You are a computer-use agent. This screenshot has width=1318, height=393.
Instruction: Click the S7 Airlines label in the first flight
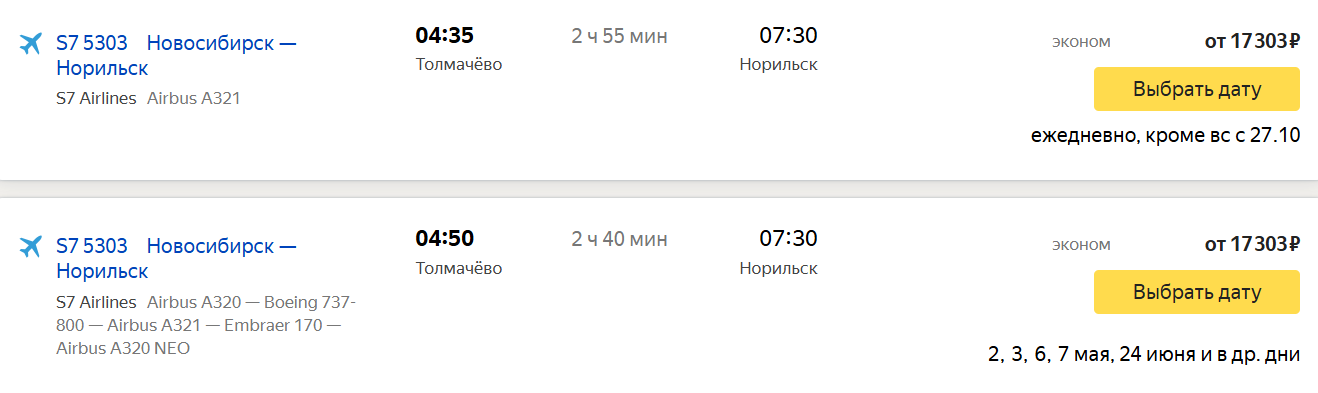click(96, 99)
